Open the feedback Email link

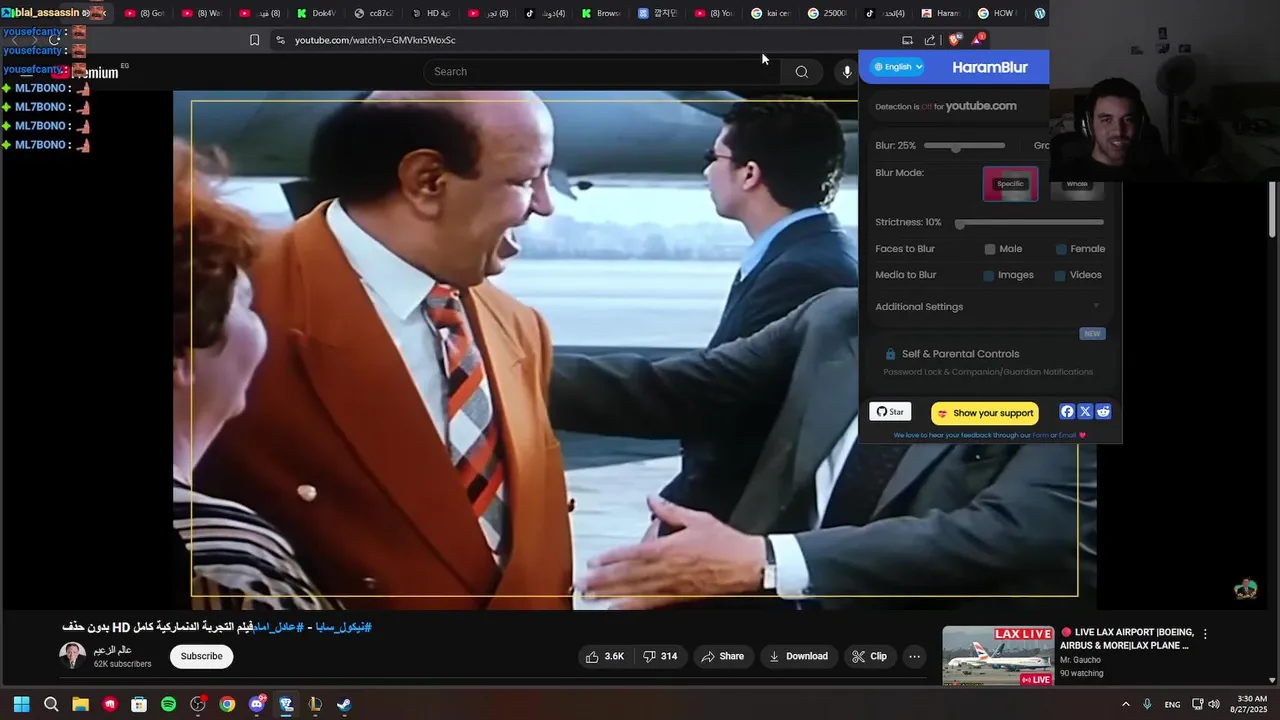pyautogui.click(x=1067, y=435)
